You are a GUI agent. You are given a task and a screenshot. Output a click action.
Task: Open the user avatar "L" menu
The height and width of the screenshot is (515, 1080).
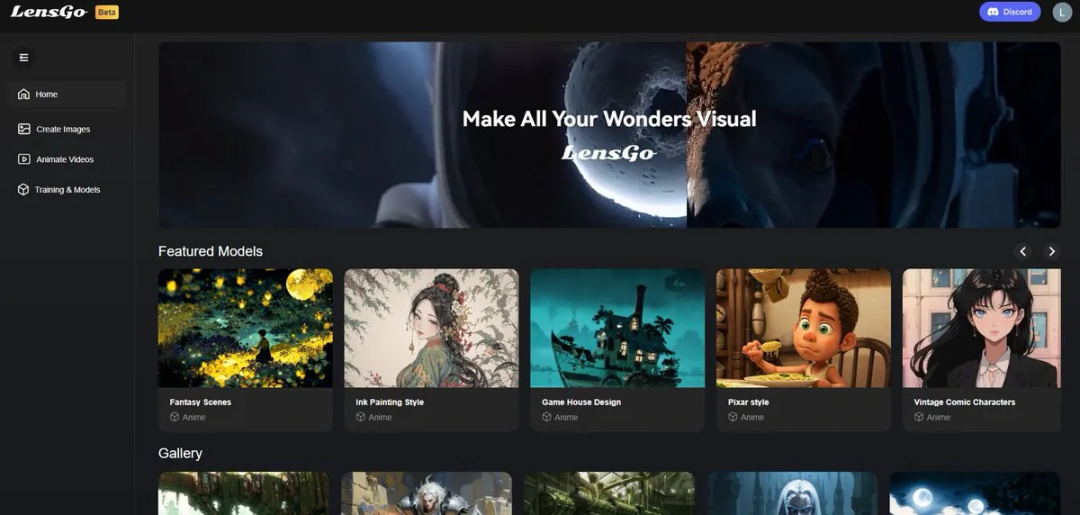1062,12
